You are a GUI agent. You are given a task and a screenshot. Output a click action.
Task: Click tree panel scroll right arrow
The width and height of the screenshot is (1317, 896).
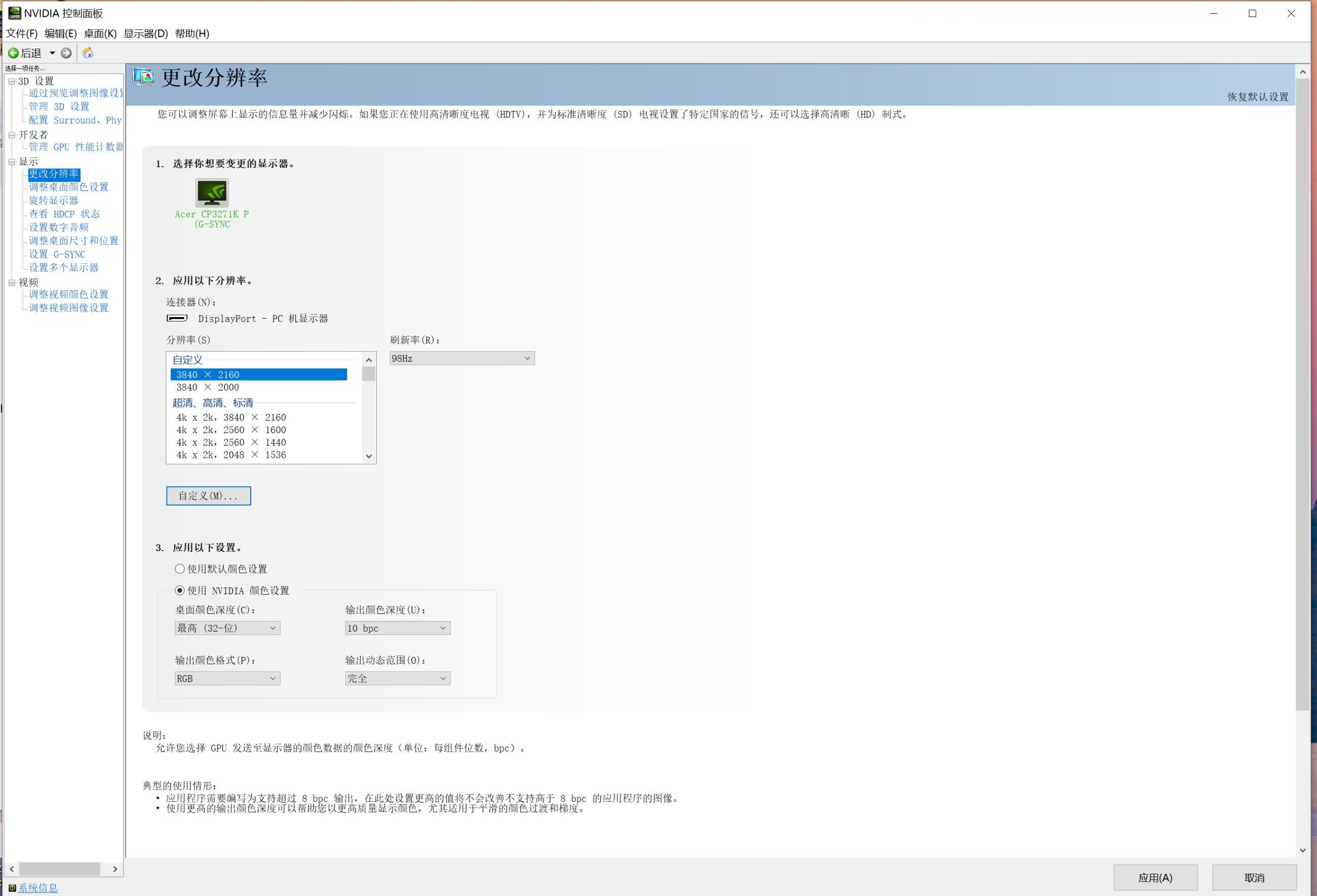pyautogui.click(x=115, y=869)
